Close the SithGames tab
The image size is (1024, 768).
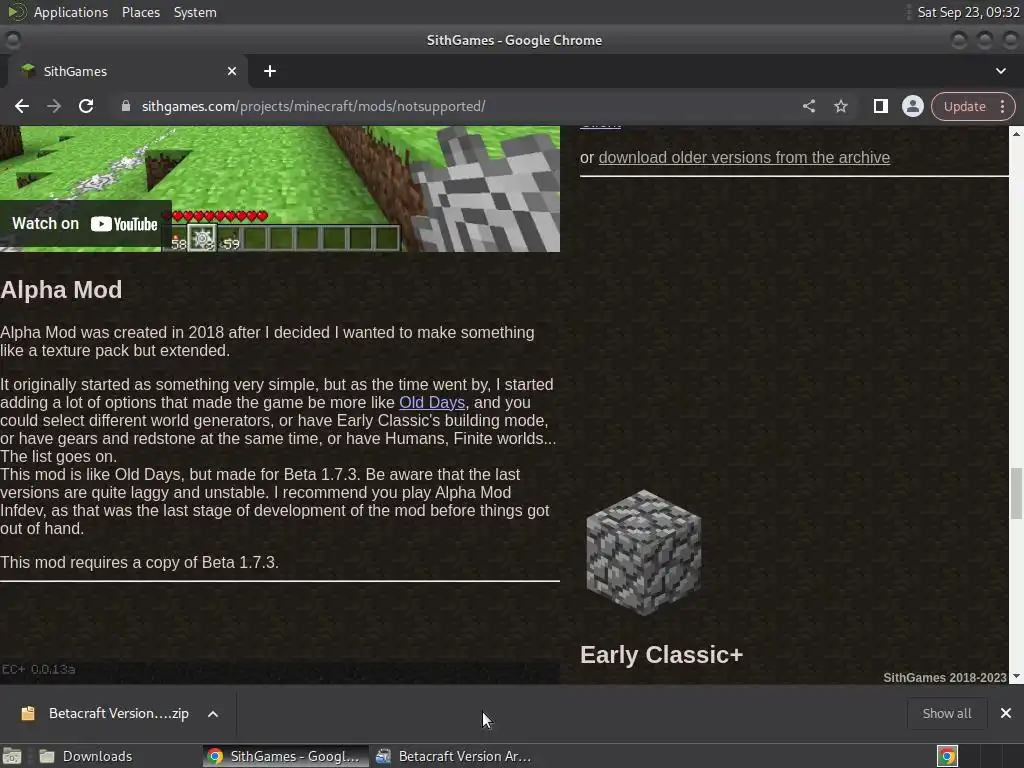click(x=232, y=71)
